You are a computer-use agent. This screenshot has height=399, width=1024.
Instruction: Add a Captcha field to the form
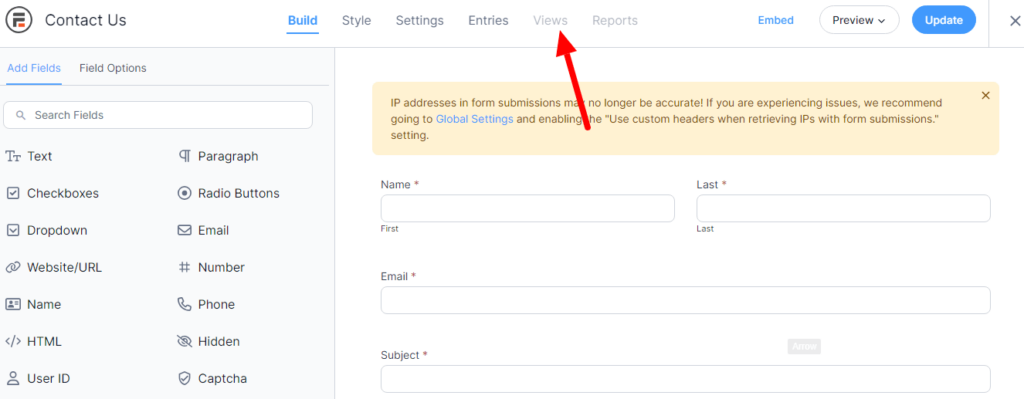[212, 379]
